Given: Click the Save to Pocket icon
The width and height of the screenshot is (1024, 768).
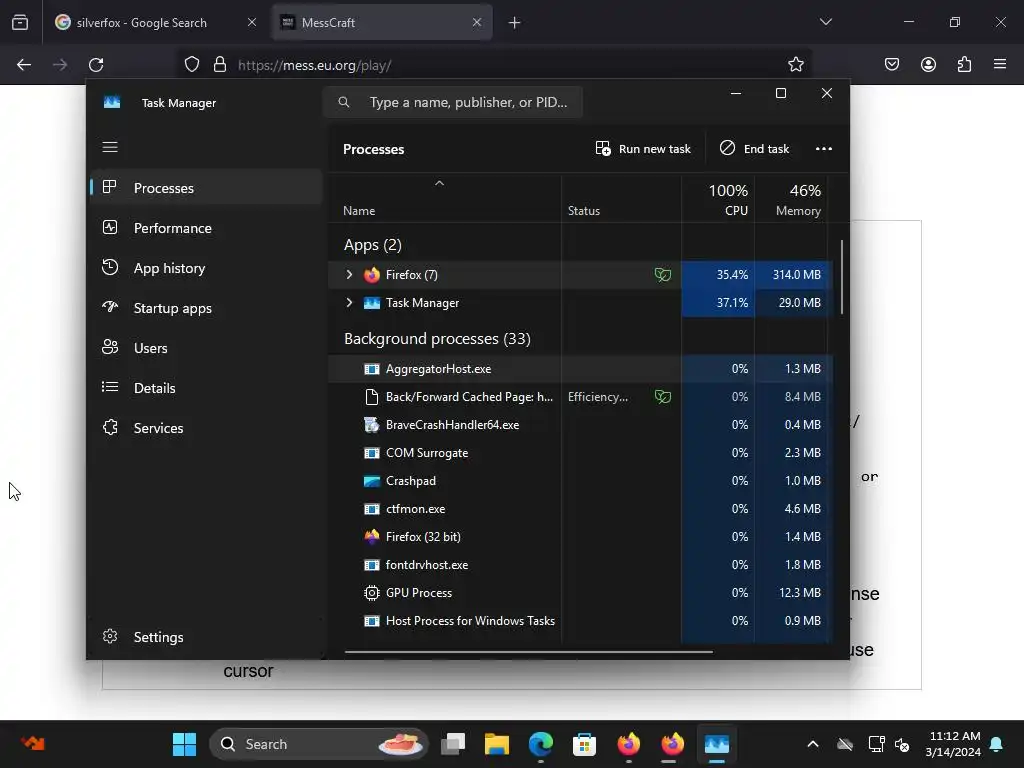Looking at the screenshot, I should [x=892, y=64].
